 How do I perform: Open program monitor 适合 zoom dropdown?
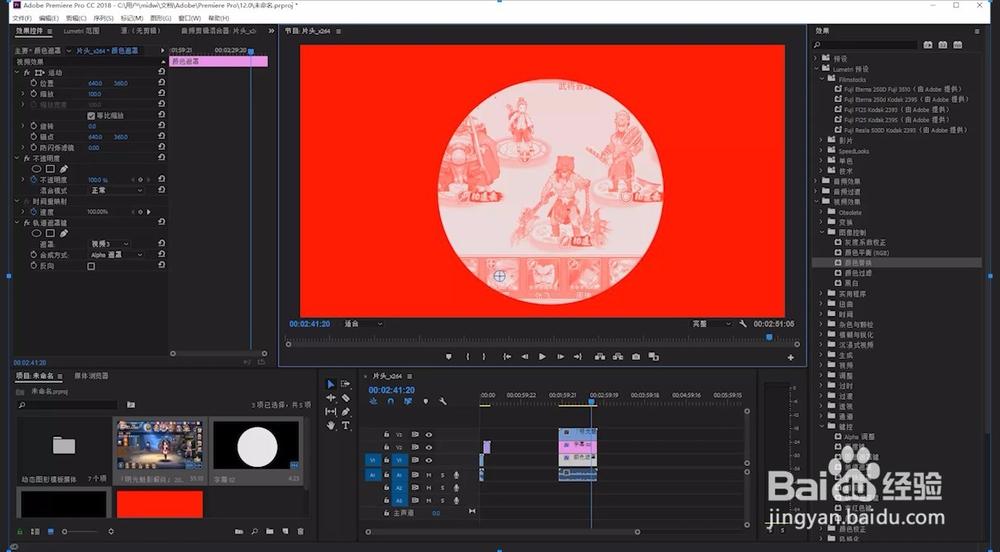[x=364, y=324]
